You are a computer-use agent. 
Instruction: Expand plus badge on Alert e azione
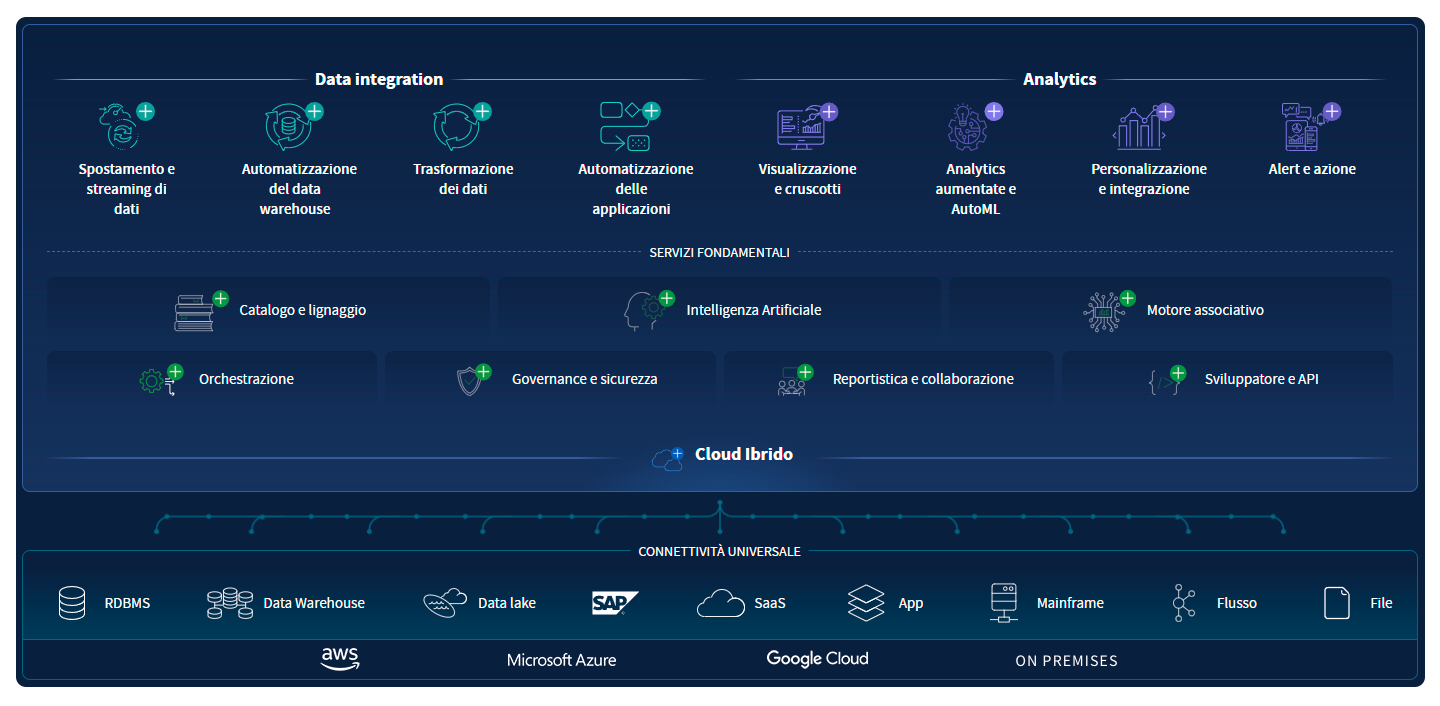pyautogui.click(x=1332, y=111)
